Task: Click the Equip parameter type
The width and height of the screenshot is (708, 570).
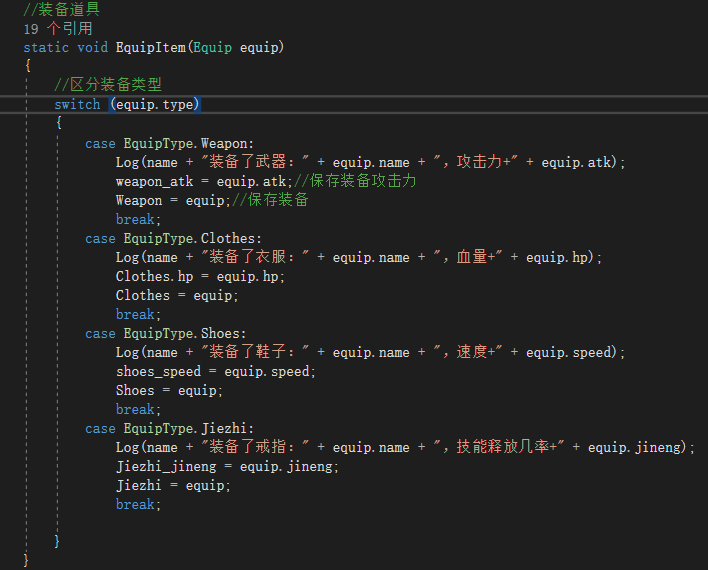Action: pyautogui.click(x=212, y=47)
